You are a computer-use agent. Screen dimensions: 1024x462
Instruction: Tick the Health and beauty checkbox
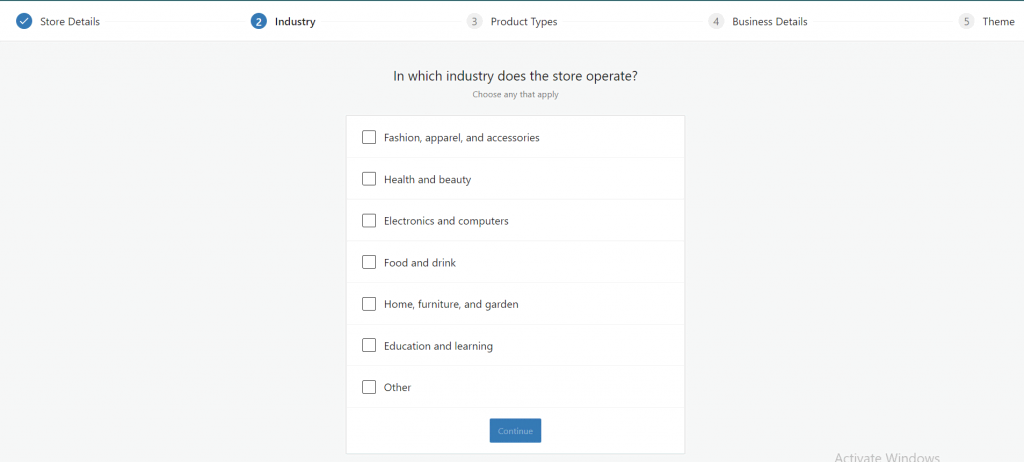click(x=369, y=179)
